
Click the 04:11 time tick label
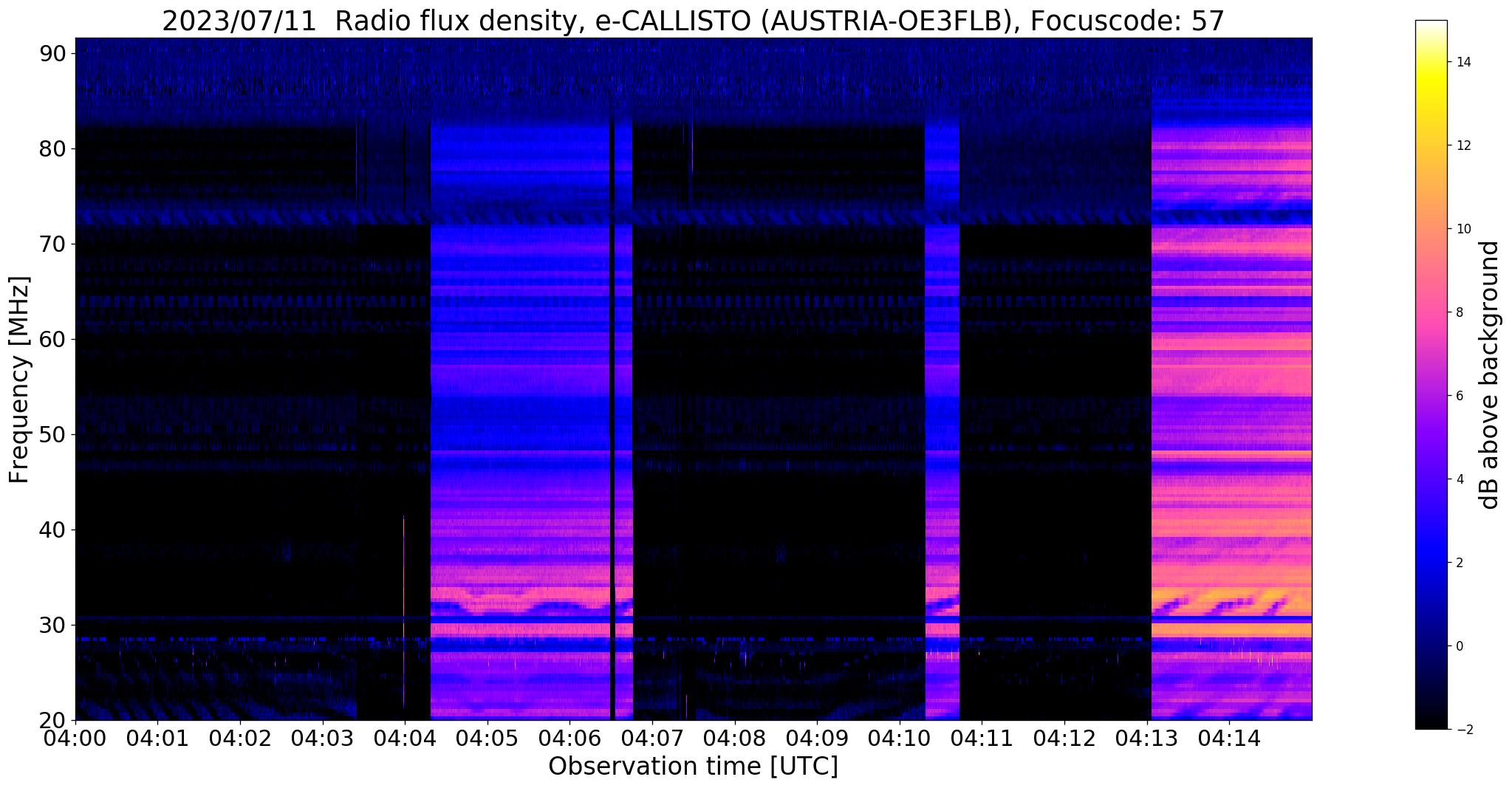pyautogui.click(x=982, y=737)
